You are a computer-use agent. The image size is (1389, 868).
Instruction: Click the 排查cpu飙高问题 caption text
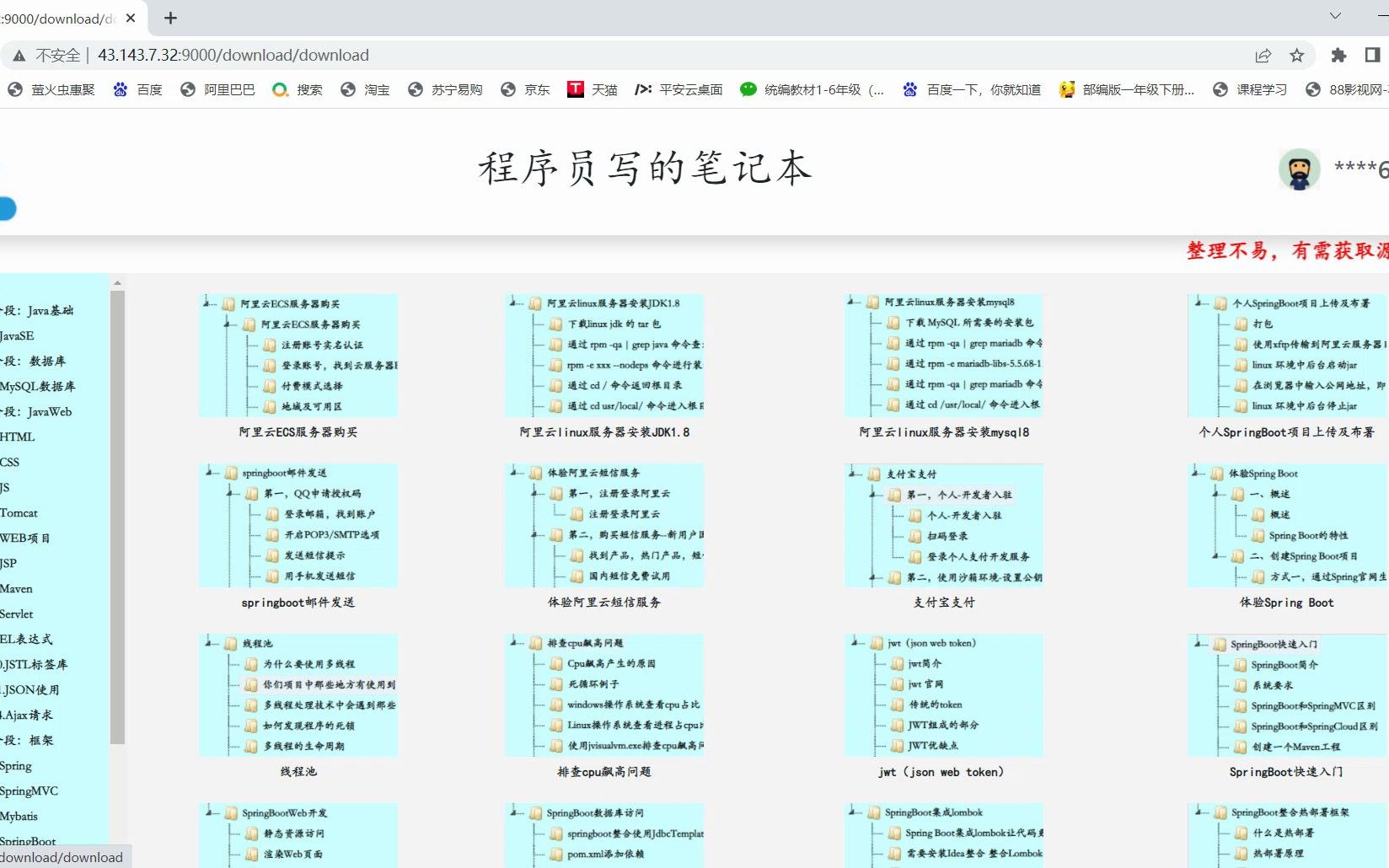pos(604,771)
